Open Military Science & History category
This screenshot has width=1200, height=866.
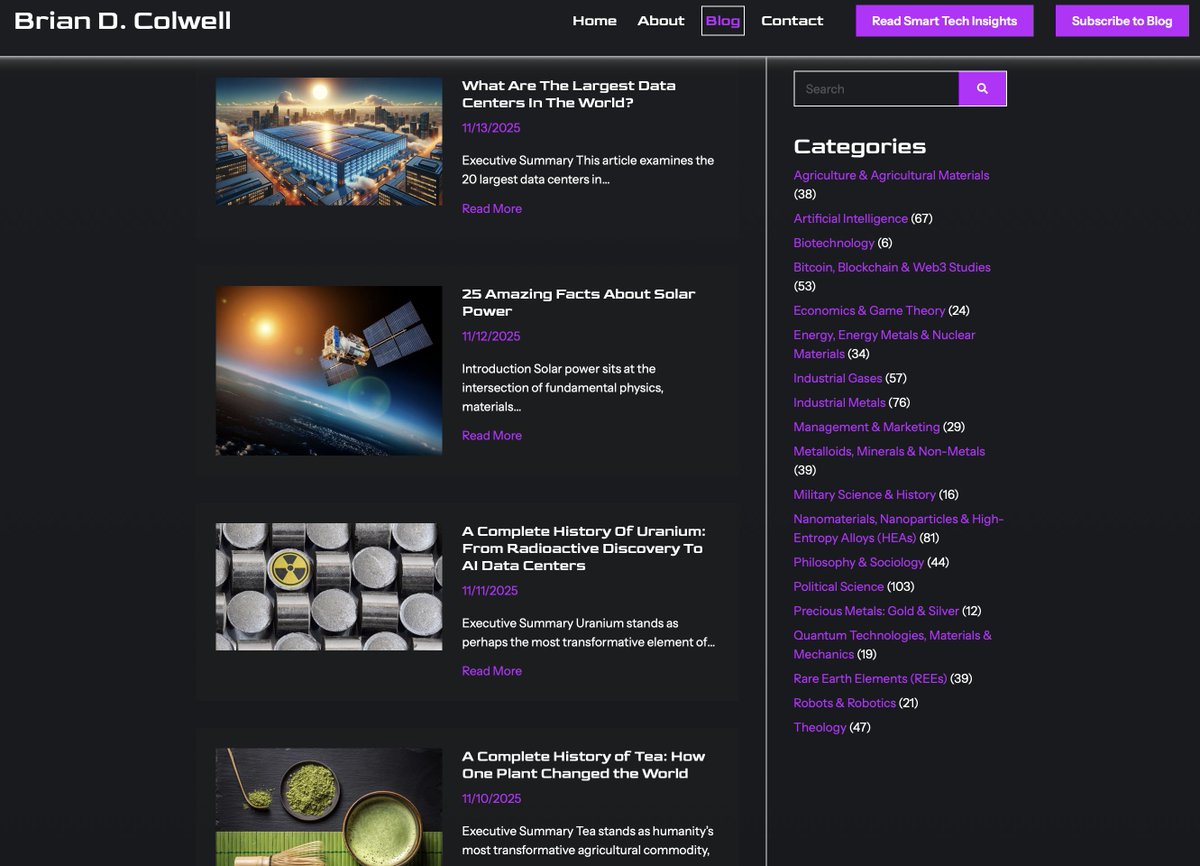click(865, 495)
